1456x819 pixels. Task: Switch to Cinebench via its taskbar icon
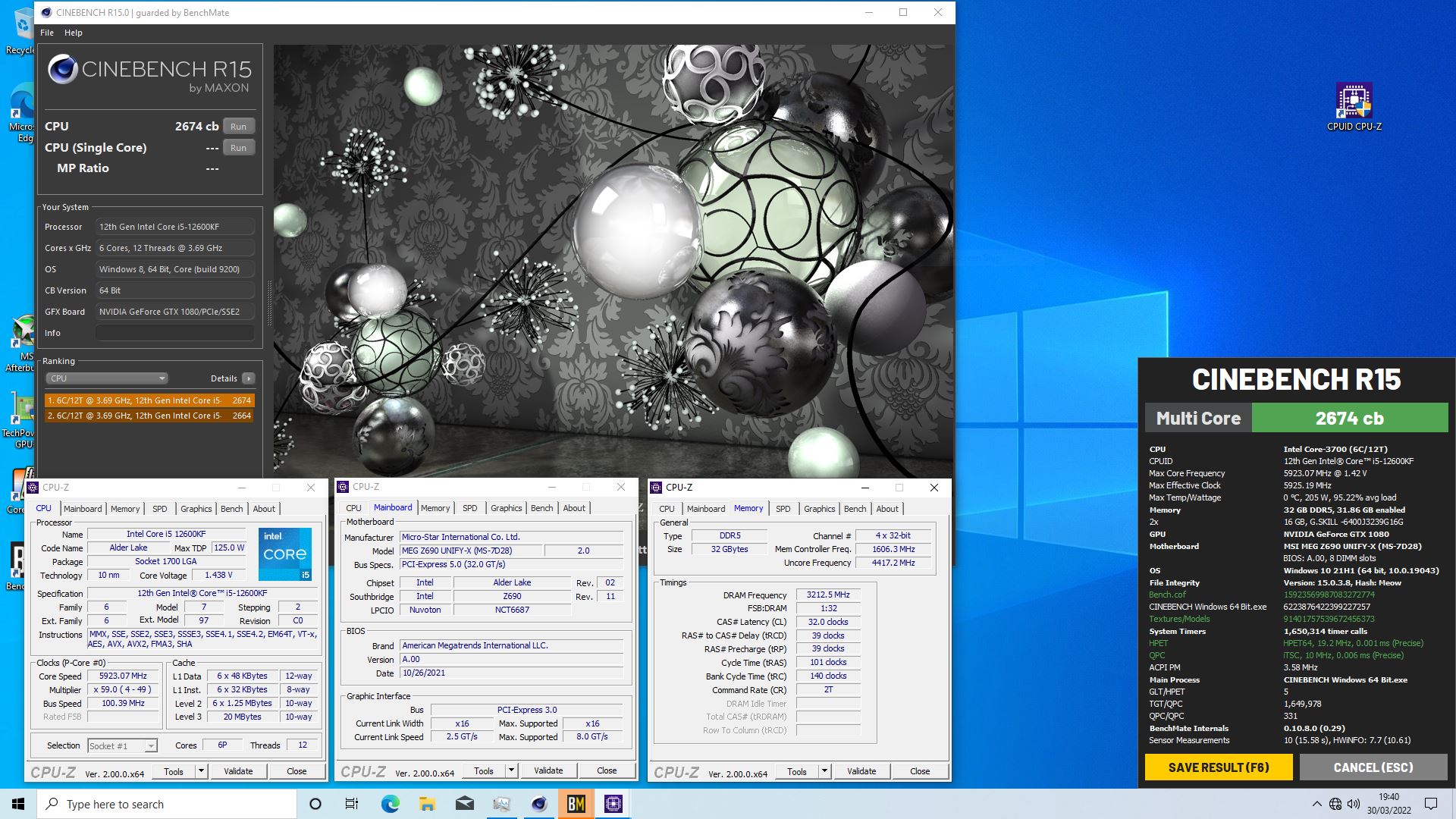pyautogui.click(x=539, y=804)
